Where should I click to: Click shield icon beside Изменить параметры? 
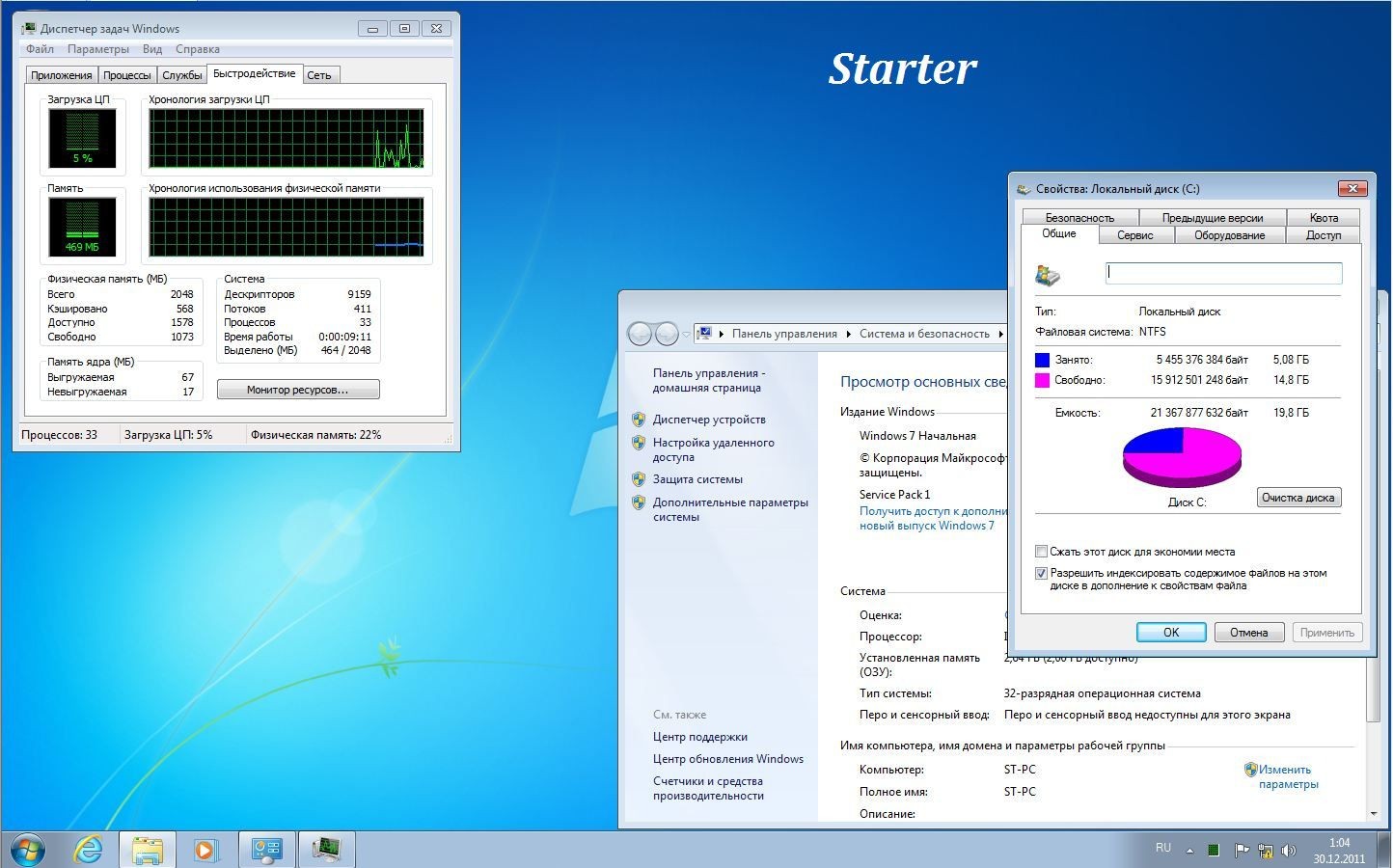tap(1250, 770)
